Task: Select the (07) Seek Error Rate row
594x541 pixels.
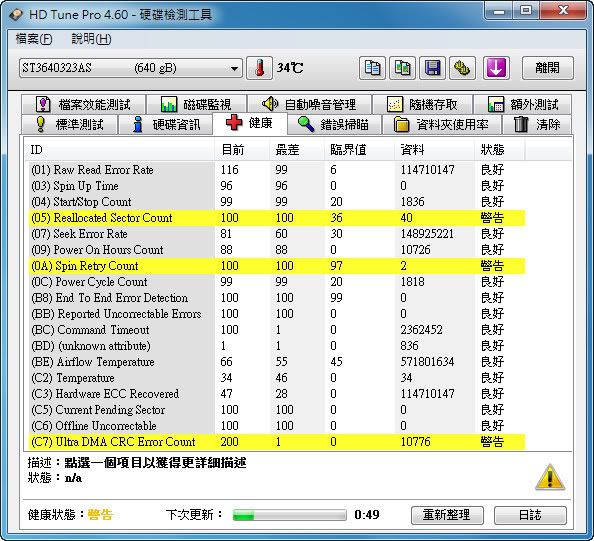Action: 277,234
